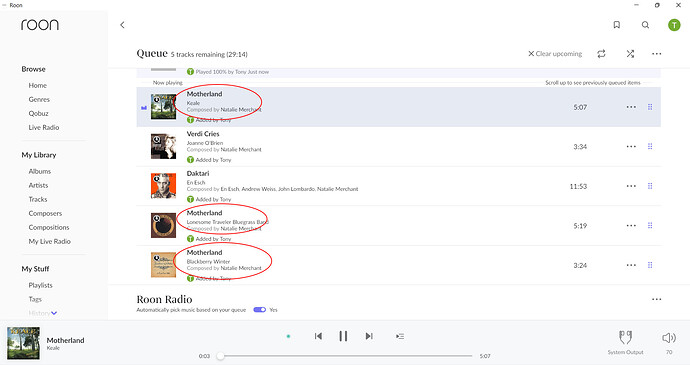Click the Daktari track title

[x=198, y=173]
